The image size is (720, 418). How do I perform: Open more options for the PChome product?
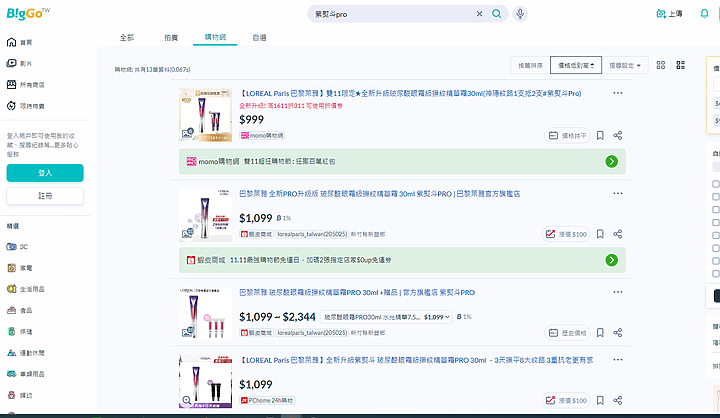(x=618, y=360)
